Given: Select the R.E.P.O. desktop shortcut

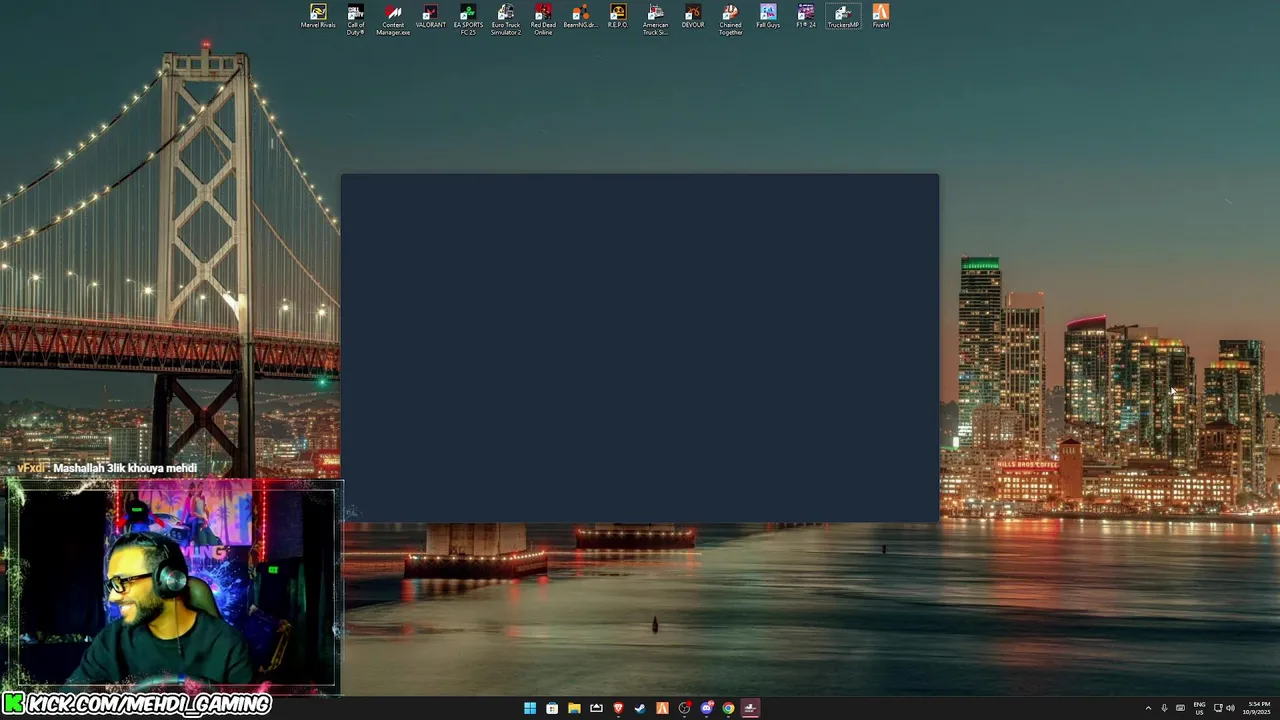Looking at the screenshot, I should tap(618, 17).
